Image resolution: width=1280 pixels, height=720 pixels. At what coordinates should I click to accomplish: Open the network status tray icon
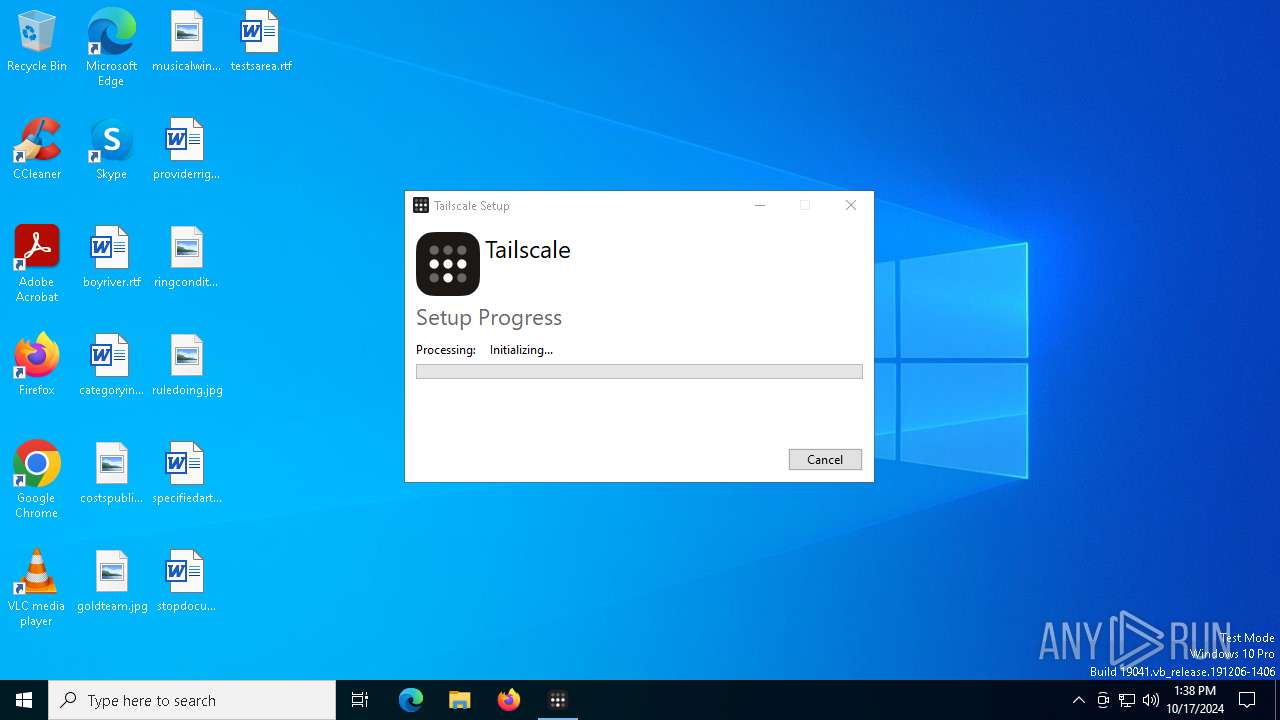click(x=1127, y=700)
